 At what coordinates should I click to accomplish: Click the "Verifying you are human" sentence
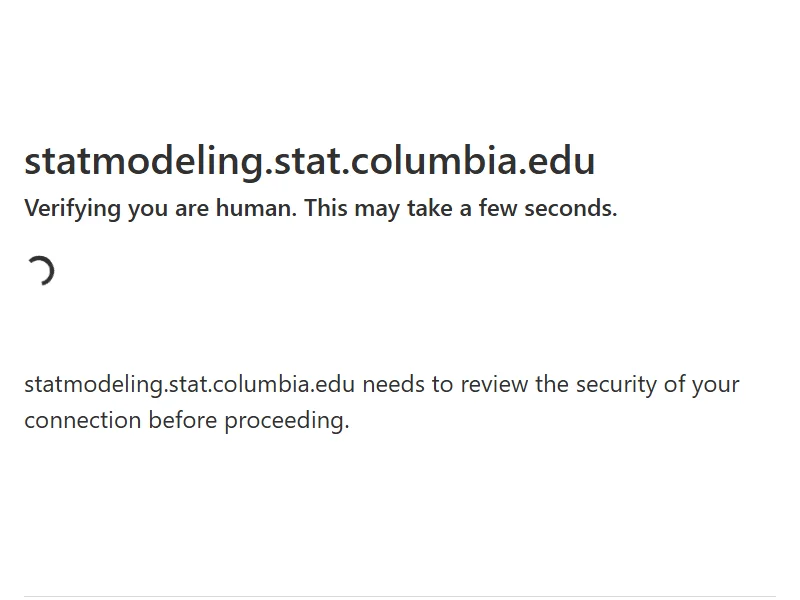160,209
